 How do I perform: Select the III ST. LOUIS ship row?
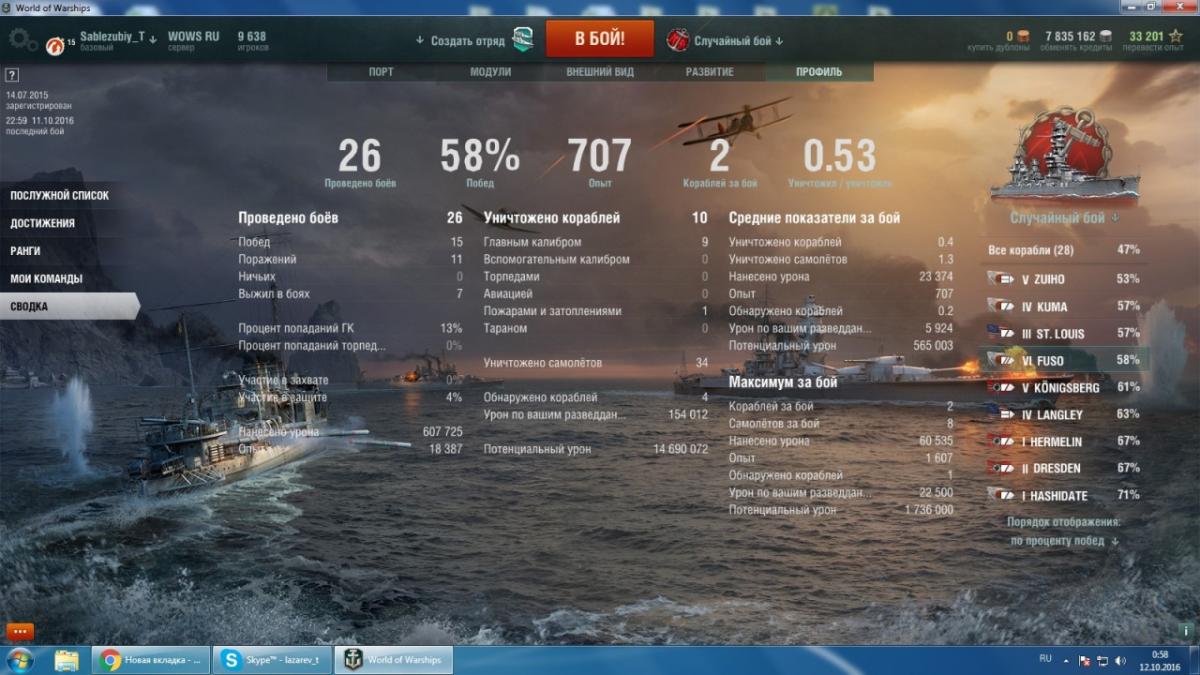coord(1064,333)
